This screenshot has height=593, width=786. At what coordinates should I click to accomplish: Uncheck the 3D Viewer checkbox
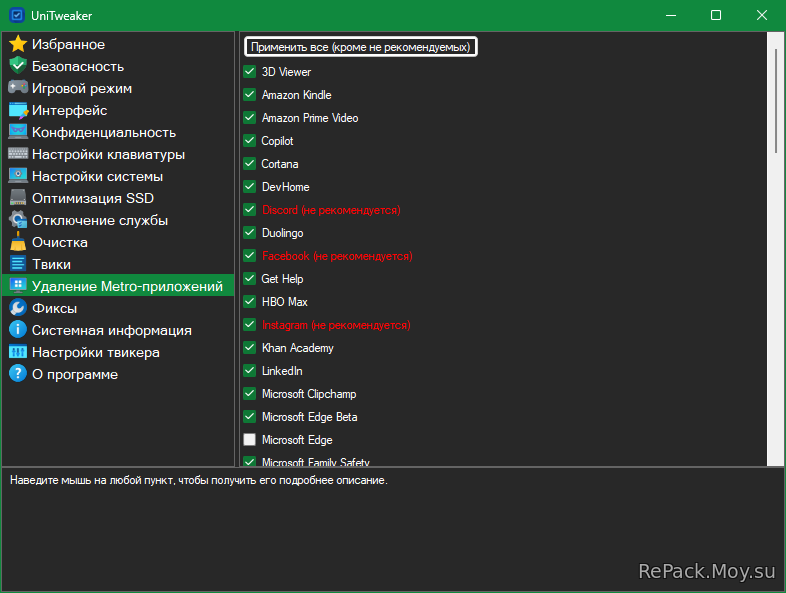point(250,72)
